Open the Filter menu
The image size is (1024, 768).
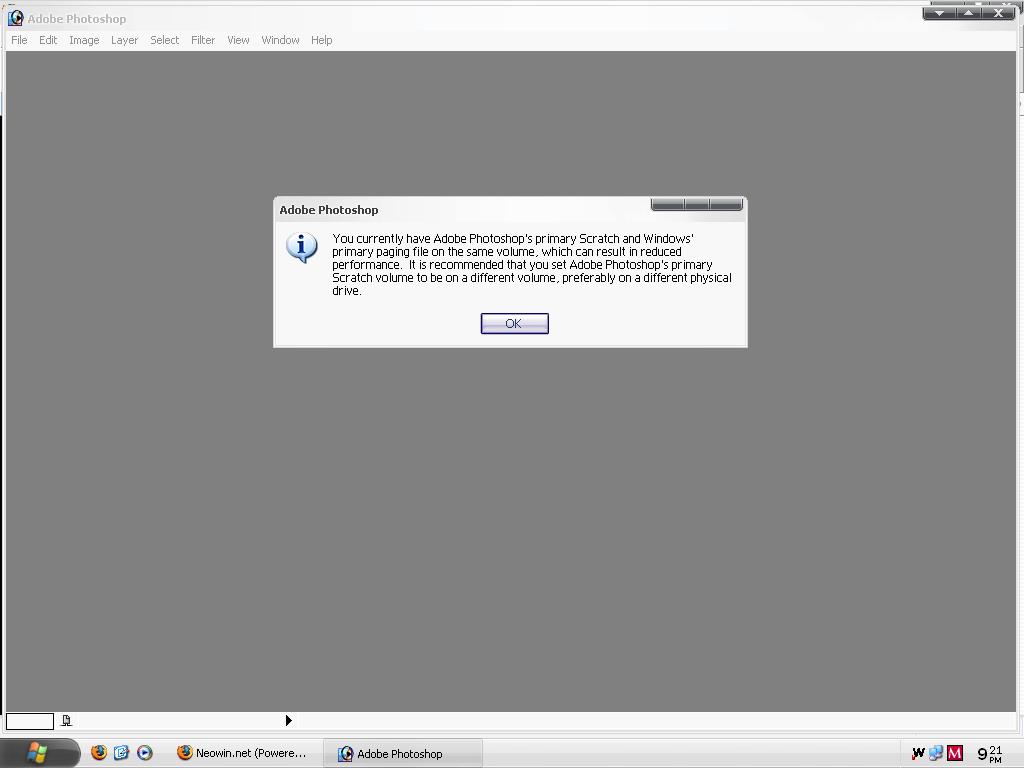pos(203,40)
